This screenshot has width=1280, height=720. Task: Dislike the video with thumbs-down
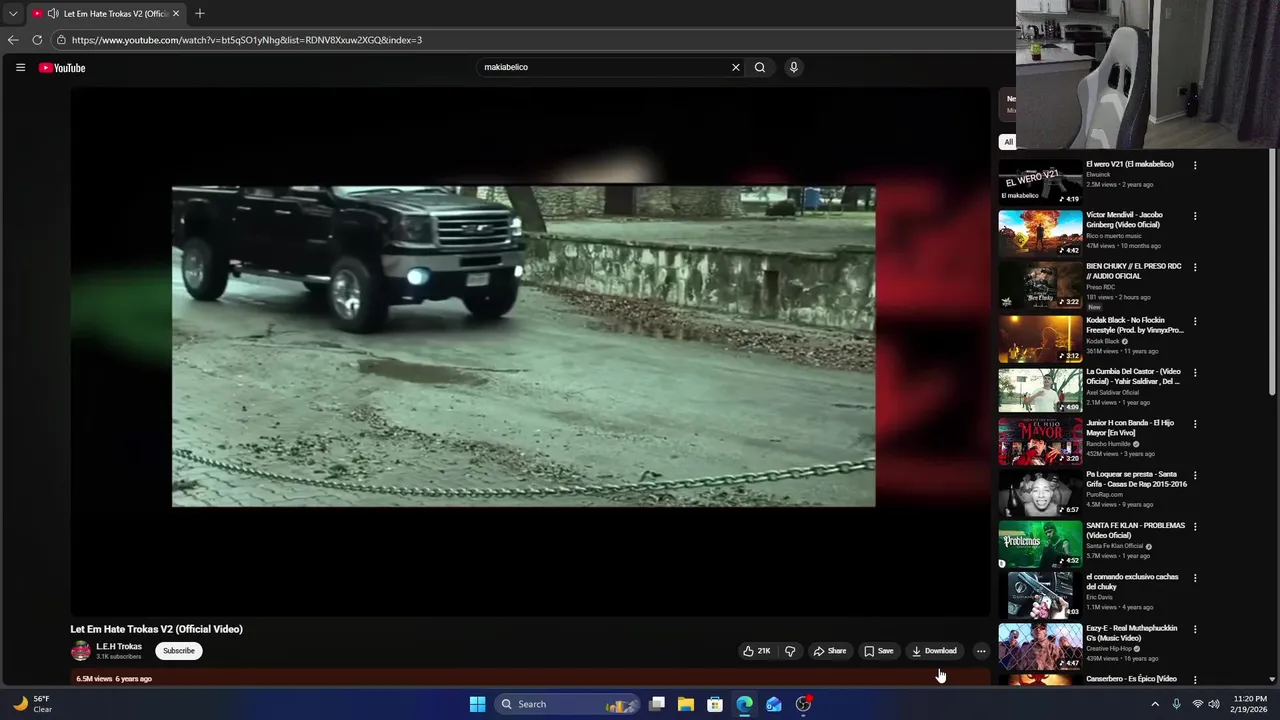[x=790, y=651]
